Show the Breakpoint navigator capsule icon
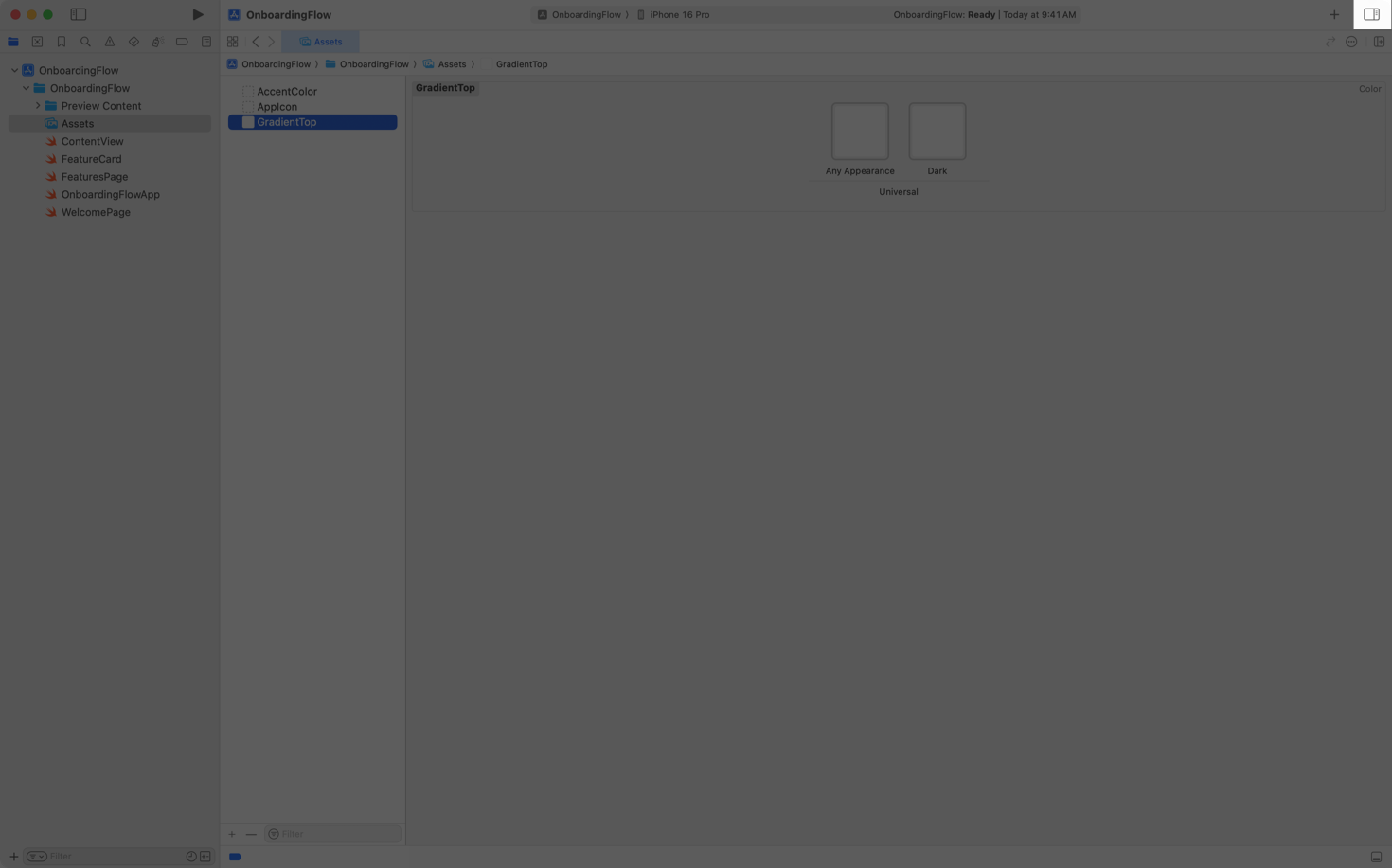 coord(182,42)
